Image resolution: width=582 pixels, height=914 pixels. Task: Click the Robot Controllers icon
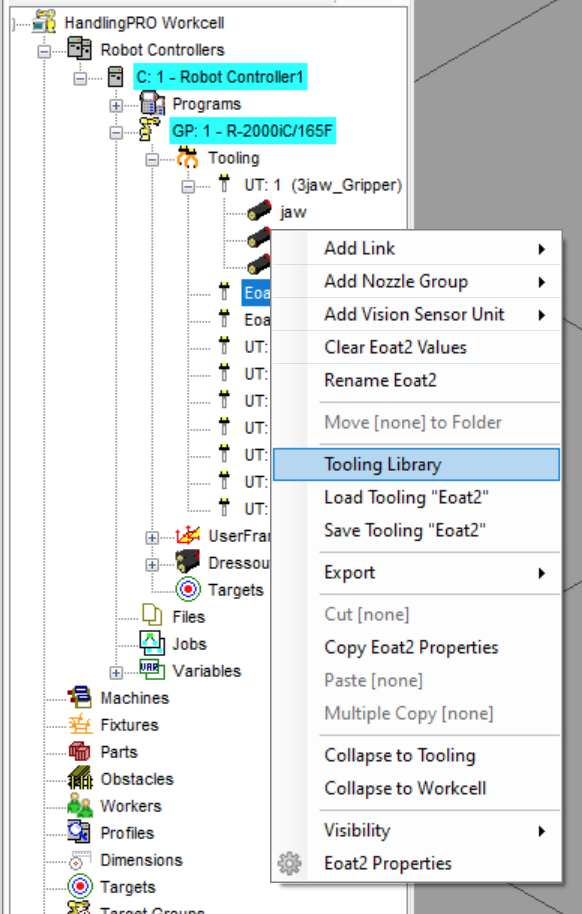(x=79, y=49)
